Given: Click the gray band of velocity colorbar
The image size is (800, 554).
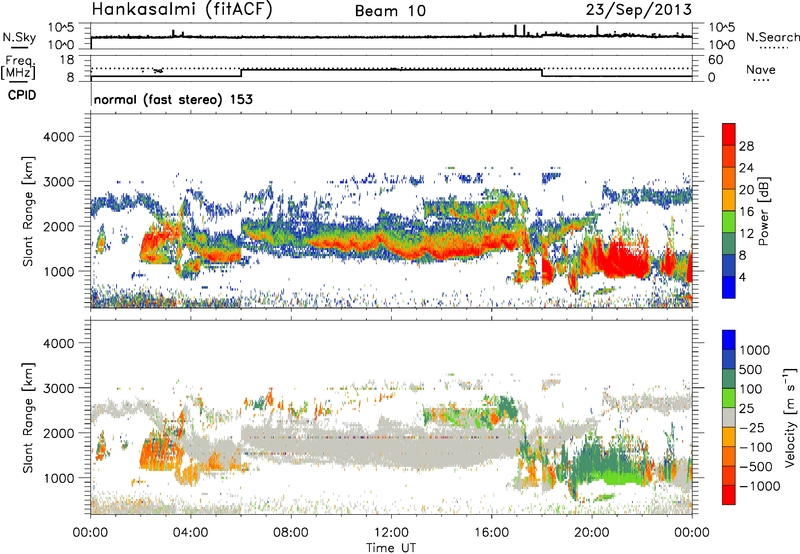Looking at the screenshot, I should click(x=729, y=417).
